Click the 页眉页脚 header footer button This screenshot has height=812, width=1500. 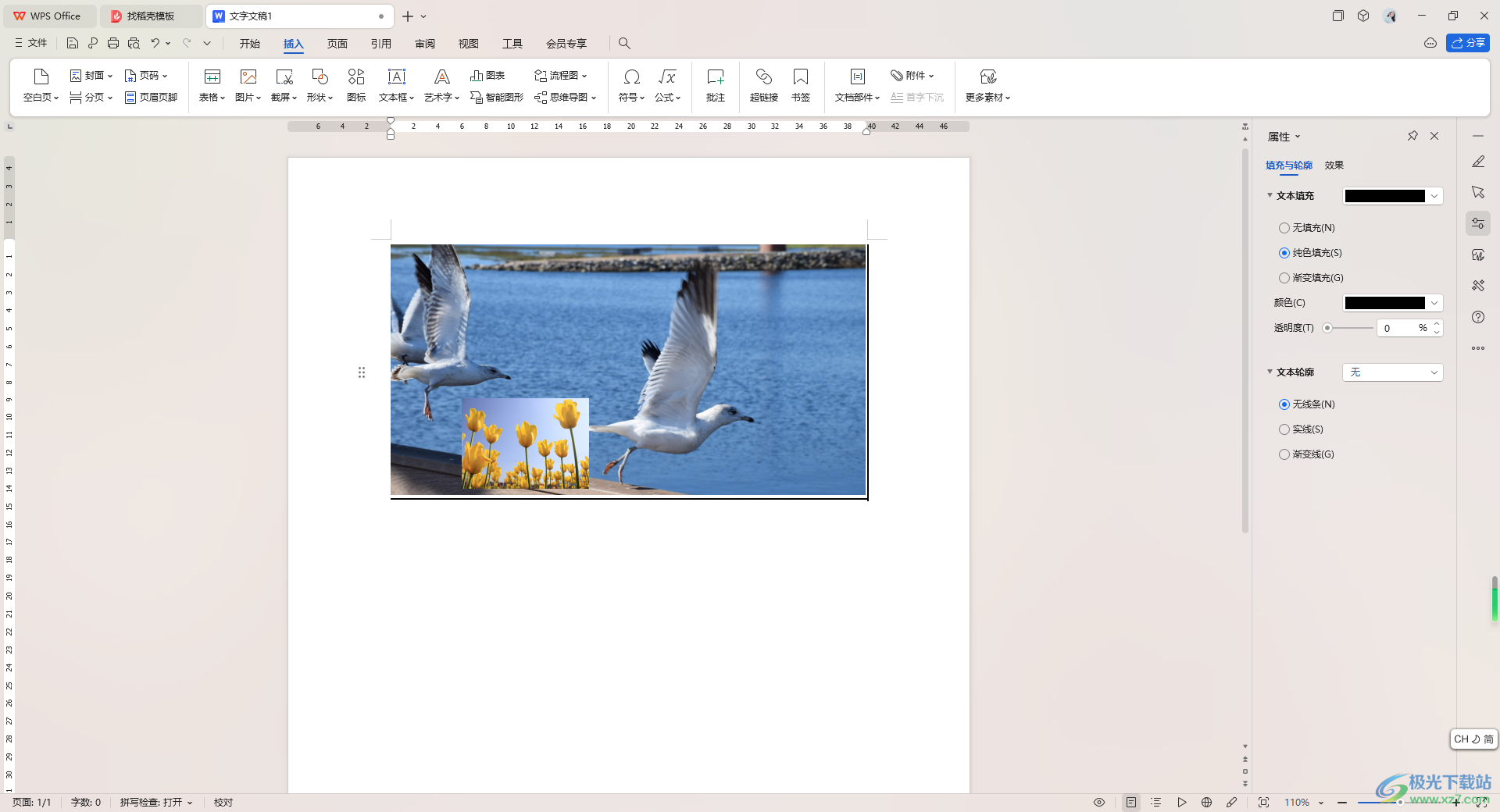point(151,98)
